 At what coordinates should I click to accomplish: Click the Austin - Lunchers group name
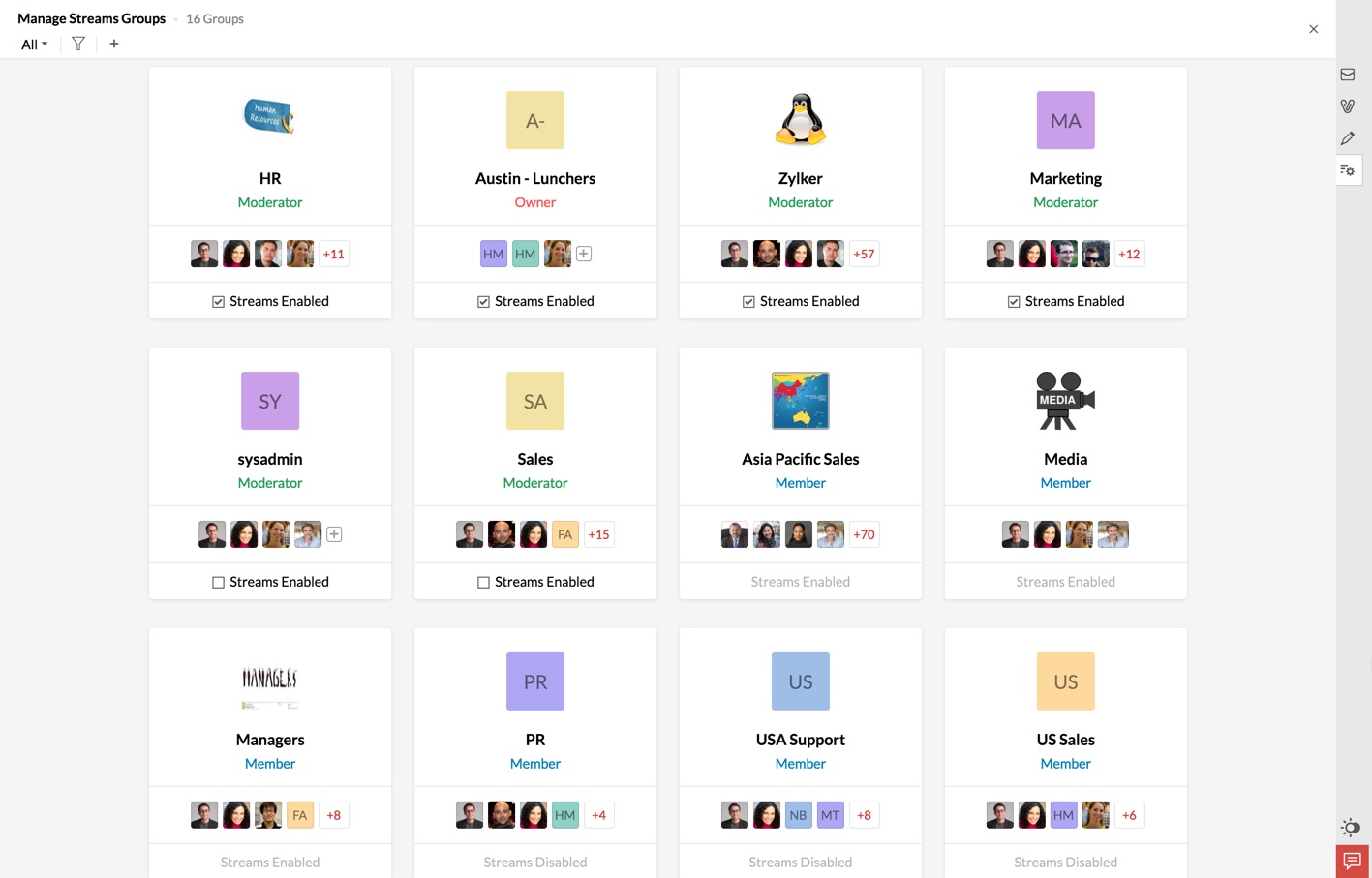click(535, 178)
